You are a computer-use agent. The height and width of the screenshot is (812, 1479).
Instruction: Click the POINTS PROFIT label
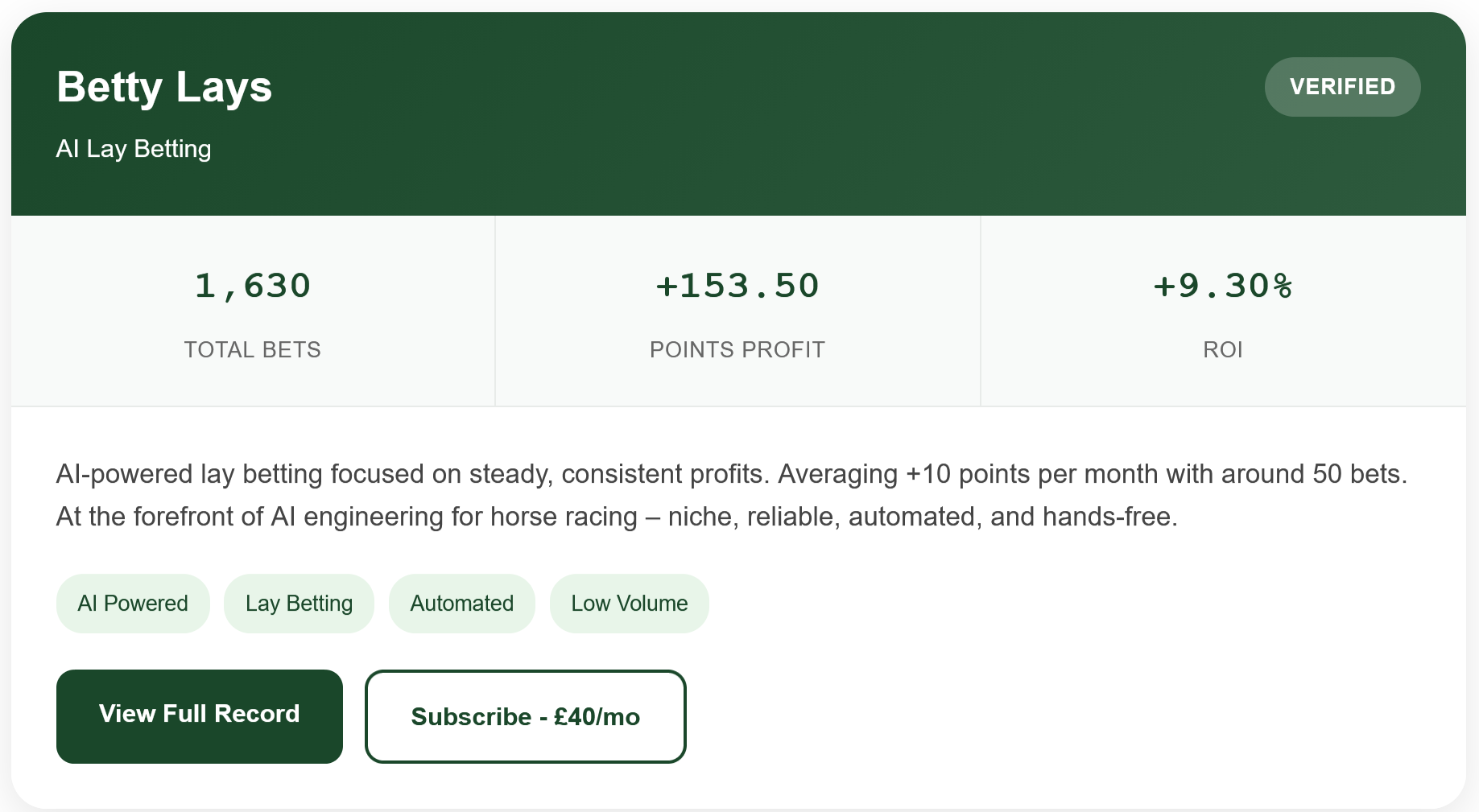click(737, 350)
